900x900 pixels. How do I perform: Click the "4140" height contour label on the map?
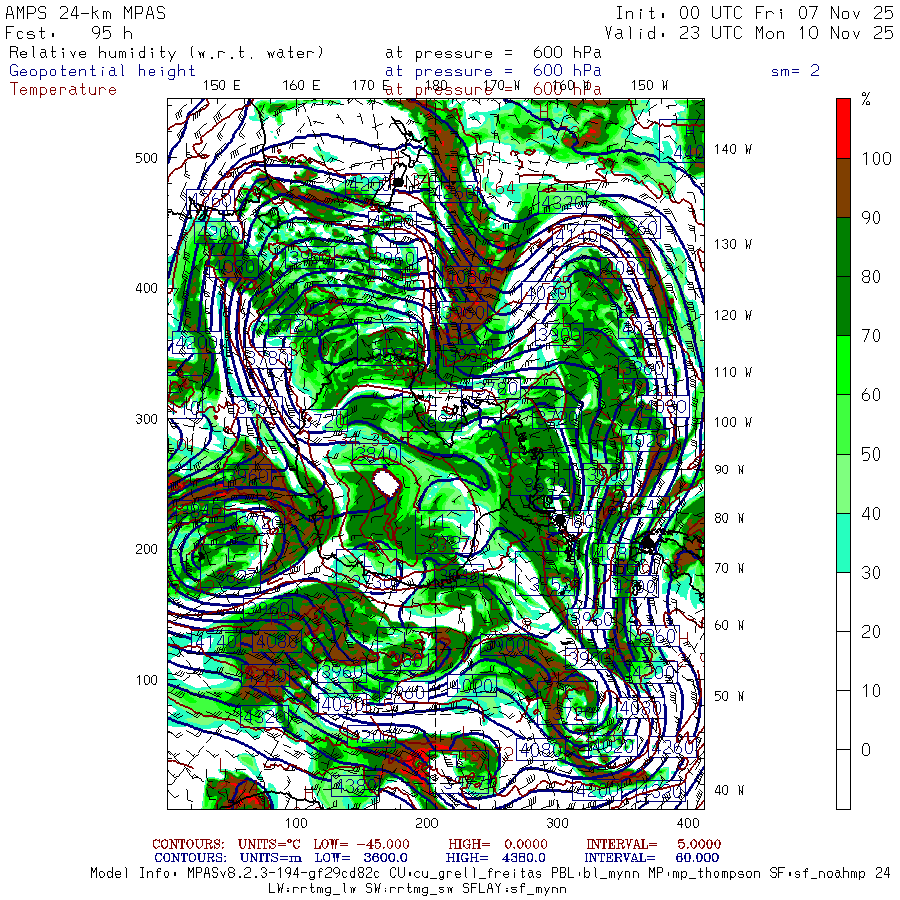click(x=217, y=641)
